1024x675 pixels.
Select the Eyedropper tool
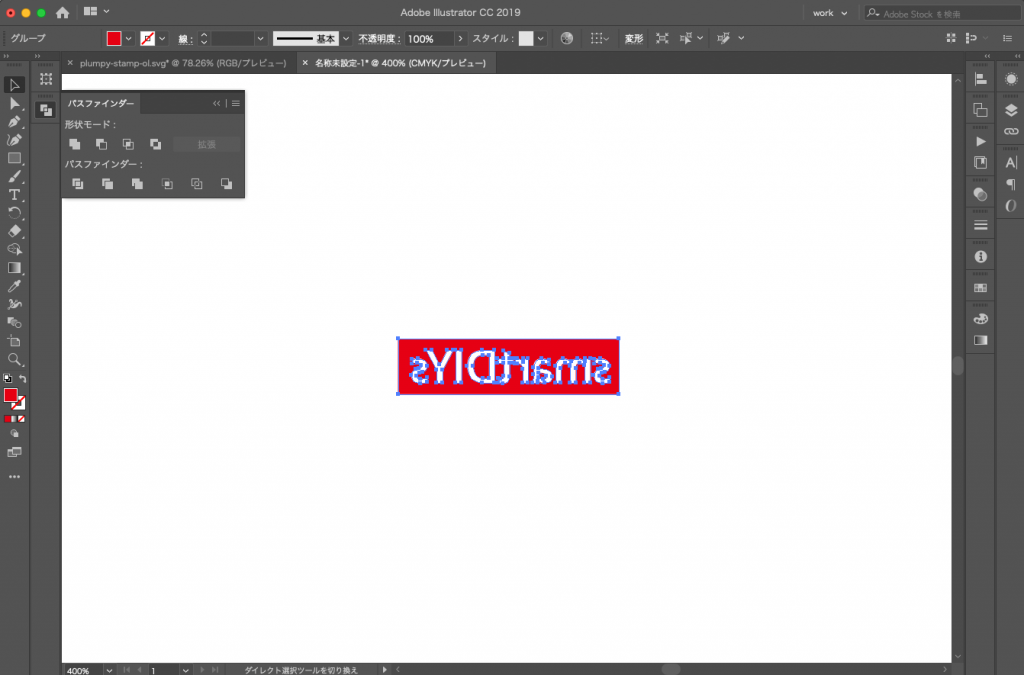pyautogui.click(x=14, y=286)
